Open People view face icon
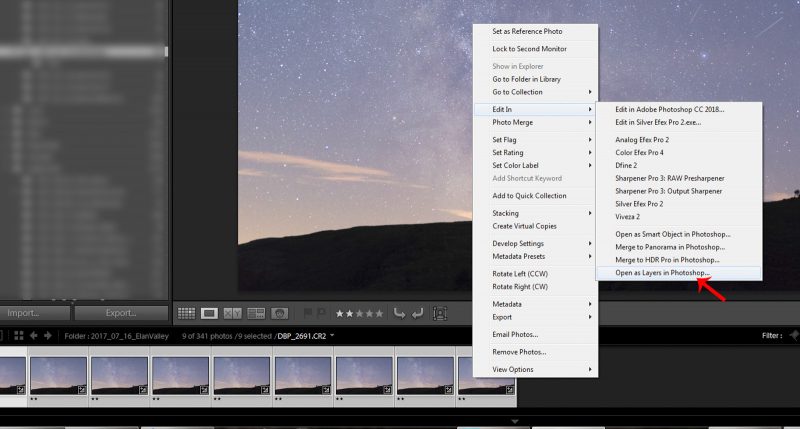 [280, 313]
